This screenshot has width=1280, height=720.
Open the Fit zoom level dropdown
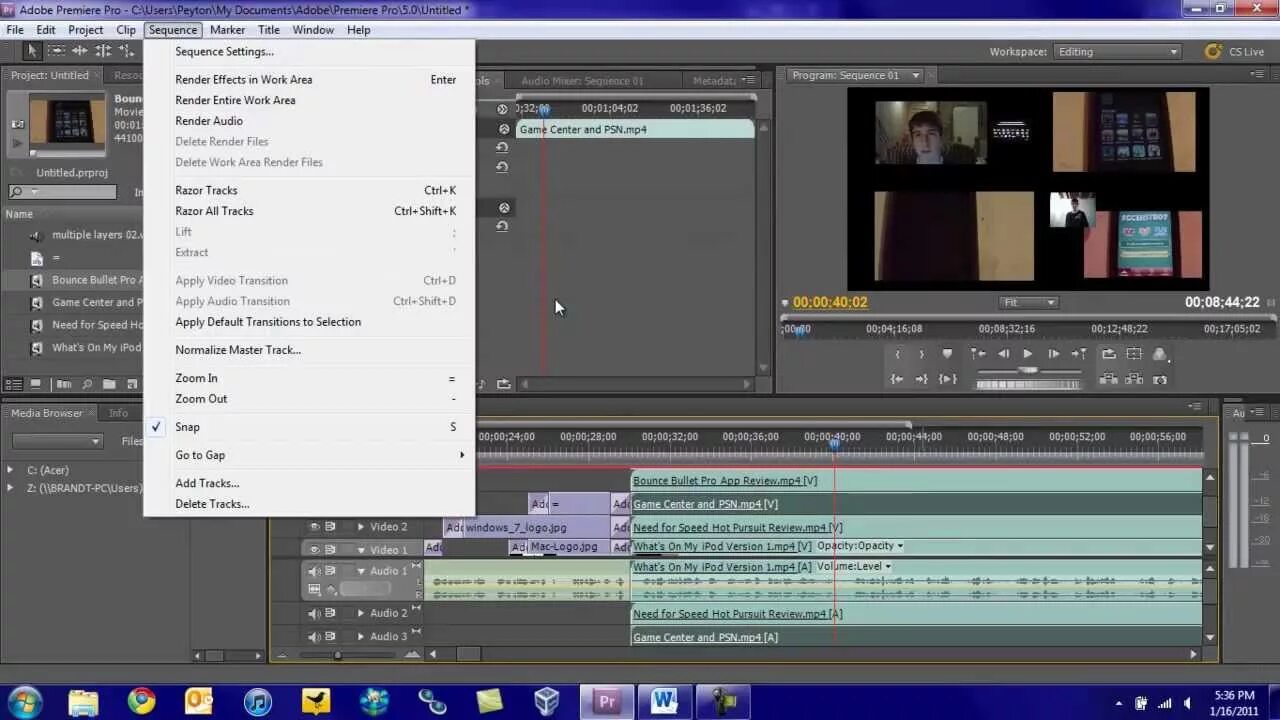pos(1028,302)
